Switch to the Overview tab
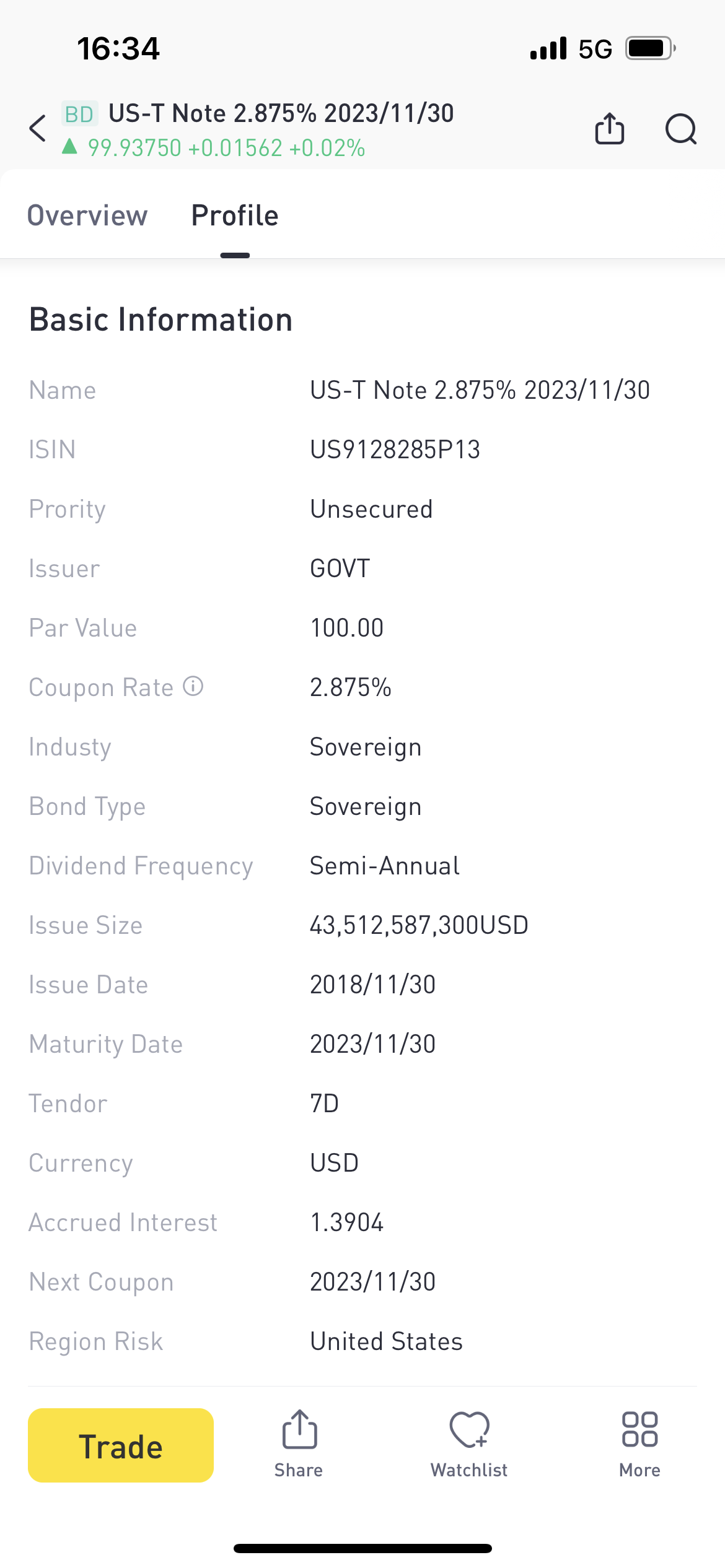This screenshot has width=725, height=1568. click(87, 216)
